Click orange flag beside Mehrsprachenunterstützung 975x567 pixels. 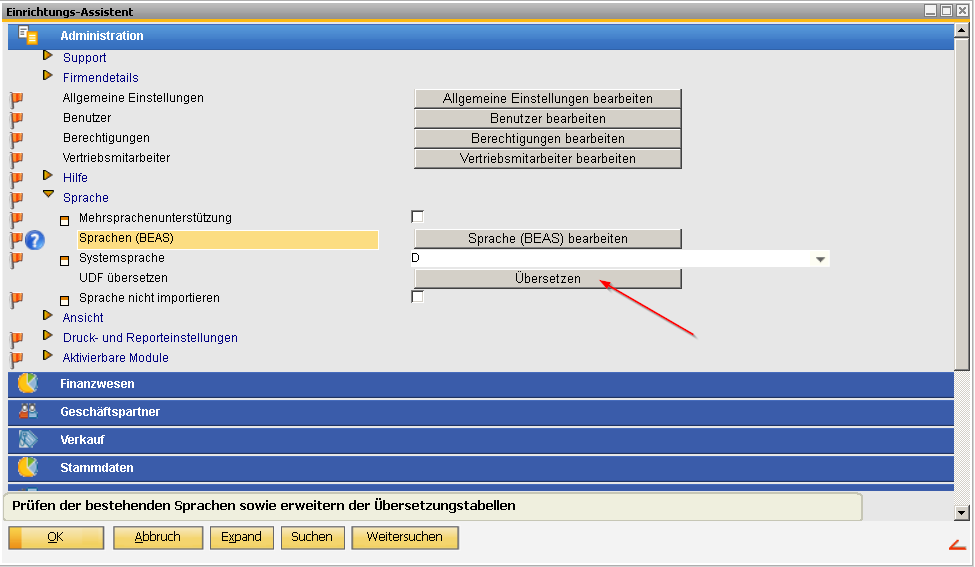[17, 219]
